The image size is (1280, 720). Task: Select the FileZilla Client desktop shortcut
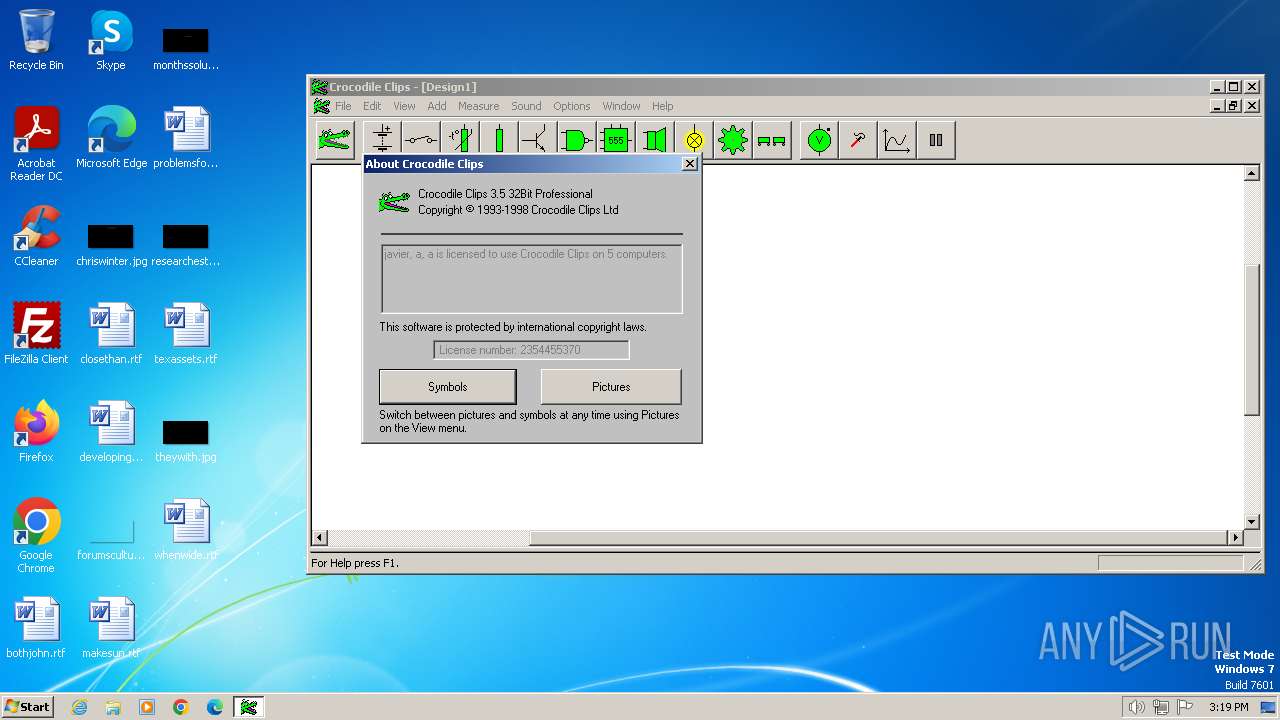click(36, 334)
